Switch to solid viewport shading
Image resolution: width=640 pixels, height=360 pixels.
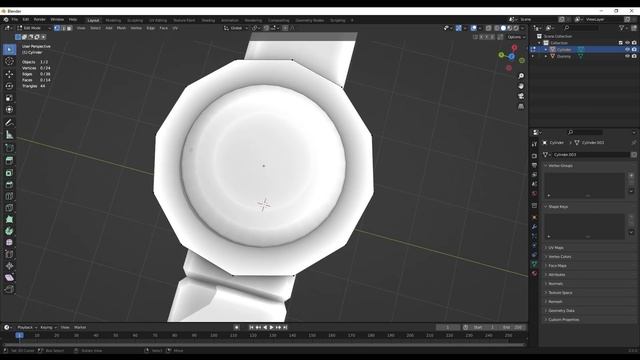[503, 28]
